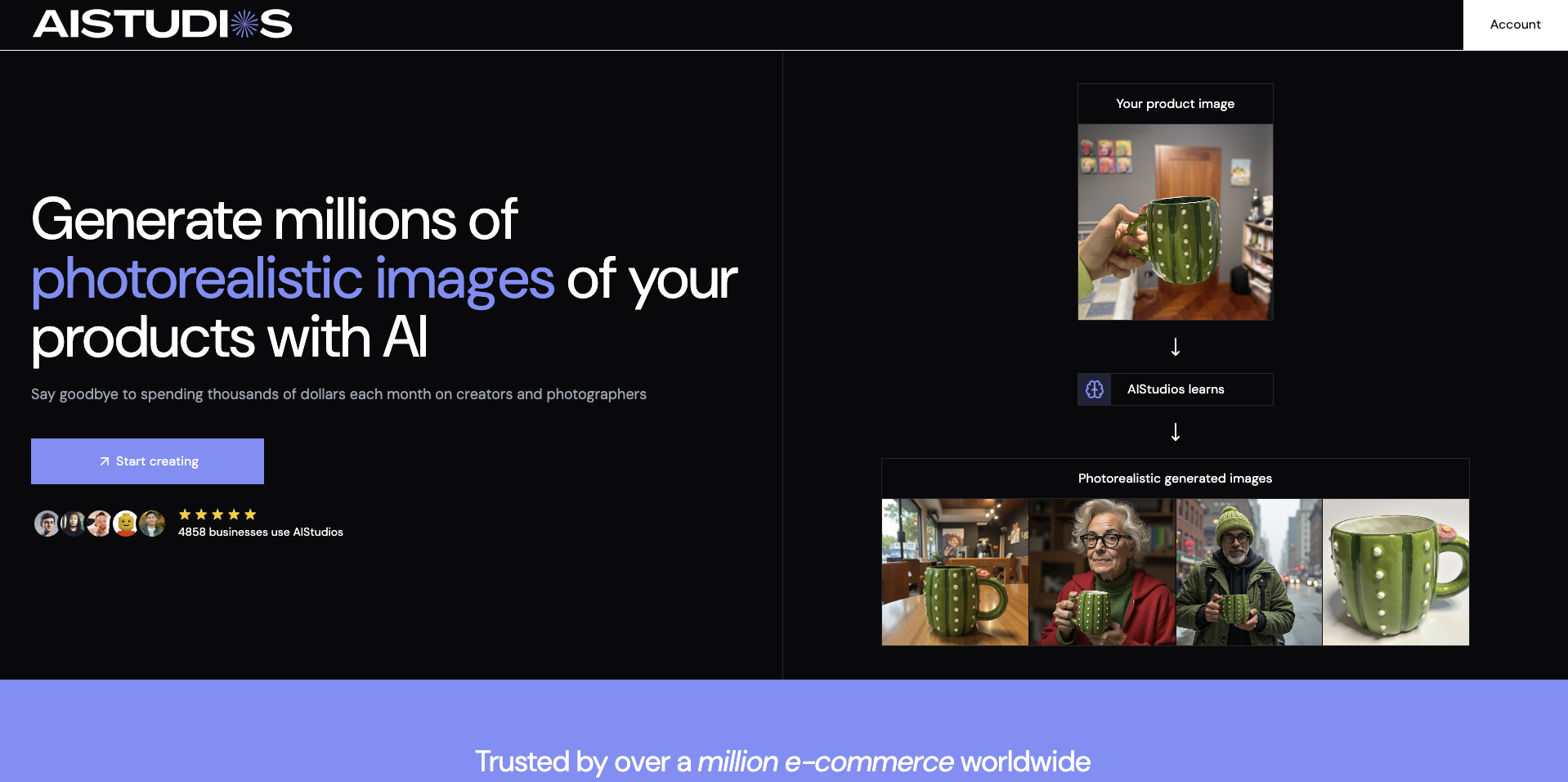Click the yellow Lego-head avatar

click(x=126, y=524)
